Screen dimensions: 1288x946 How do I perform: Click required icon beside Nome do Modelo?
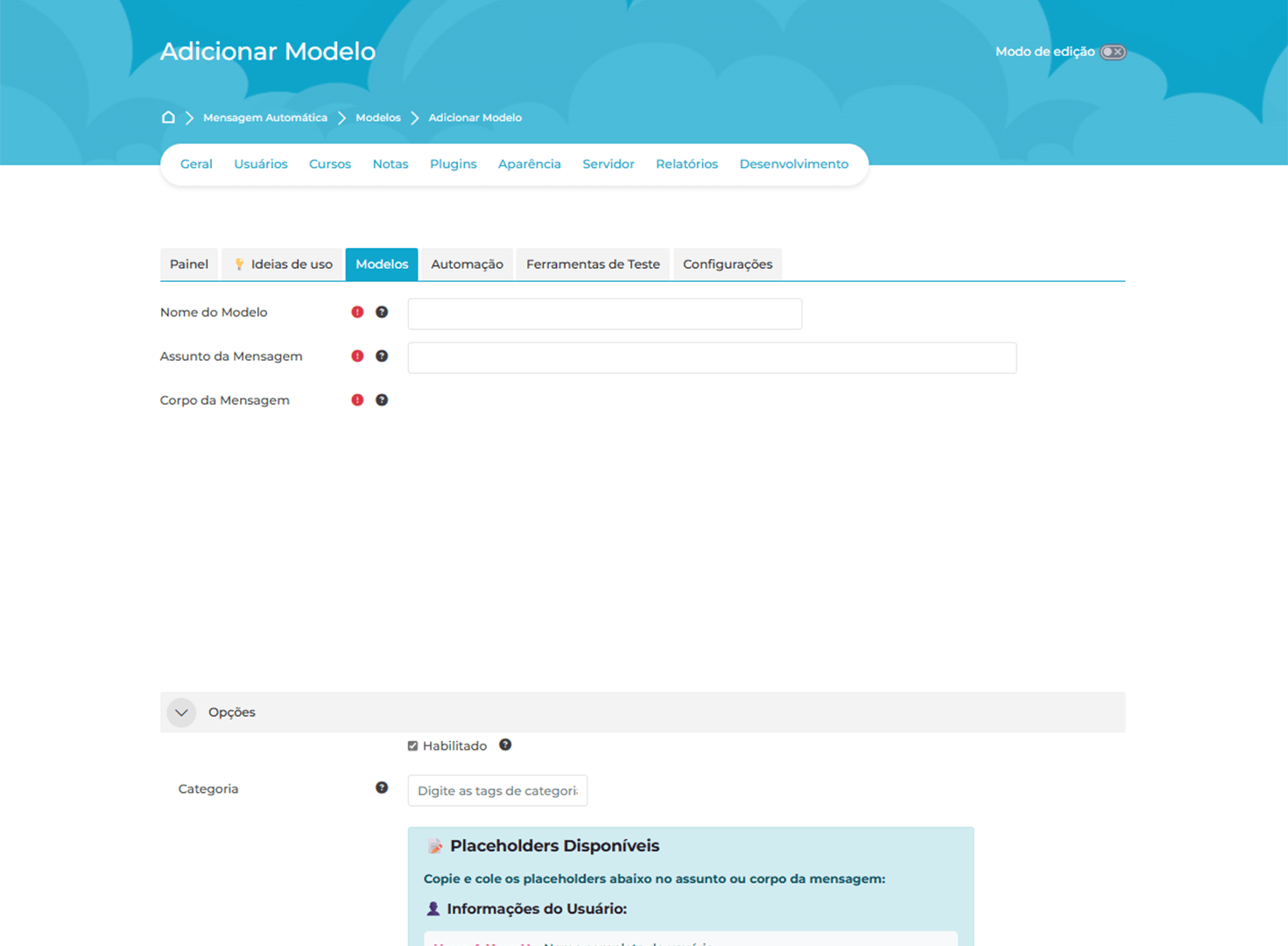pyautogui.click(x=357, y=312)
